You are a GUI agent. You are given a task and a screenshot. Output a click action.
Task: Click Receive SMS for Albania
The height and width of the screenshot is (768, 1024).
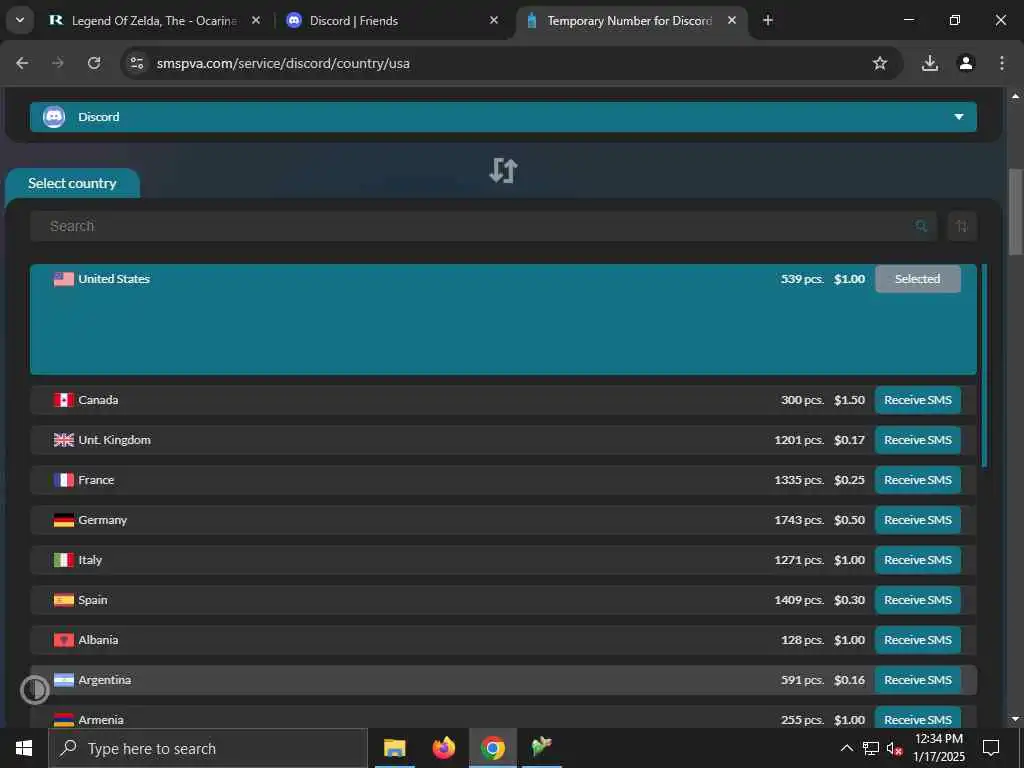[x=918, y=640]
